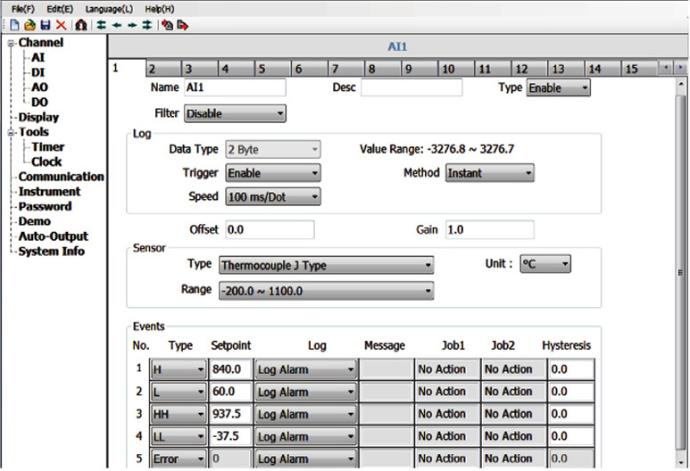Image resolution: width=690 pixels, height=471 pixels.
Task: Open Clock under Tools
Action: pyautogui.click(x=47, y=162)
